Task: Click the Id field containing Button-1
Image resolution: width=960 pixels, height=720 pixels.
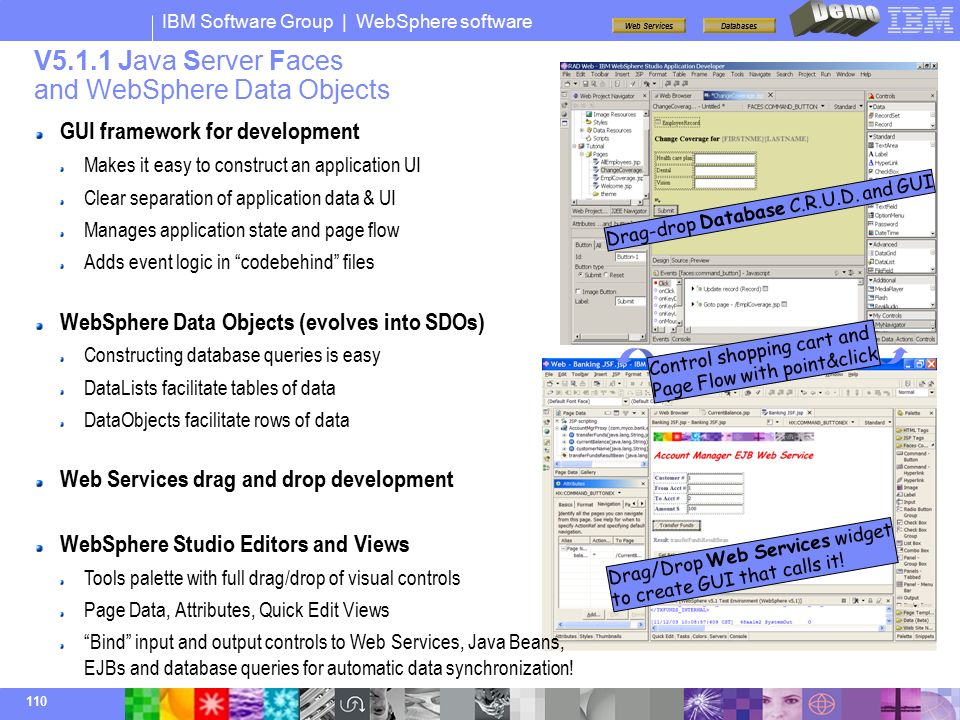Action: coord(629,257)
